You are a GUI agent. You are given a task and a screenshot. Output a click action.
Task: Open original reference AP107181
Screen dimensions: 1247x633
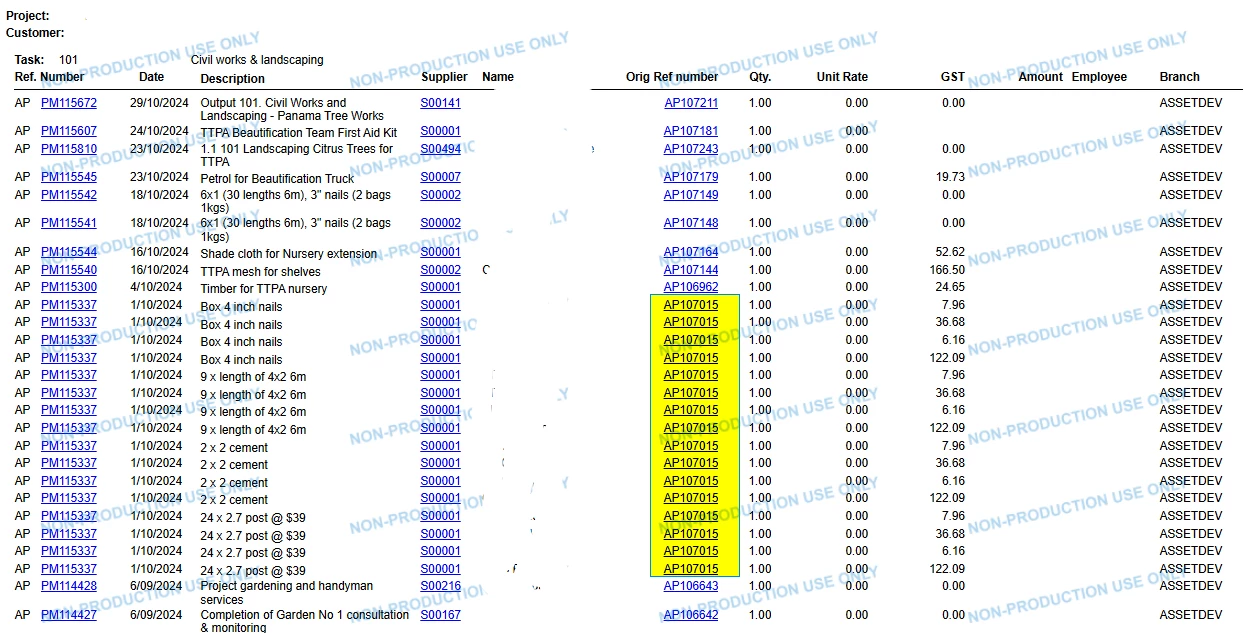(x=691, y=131)
